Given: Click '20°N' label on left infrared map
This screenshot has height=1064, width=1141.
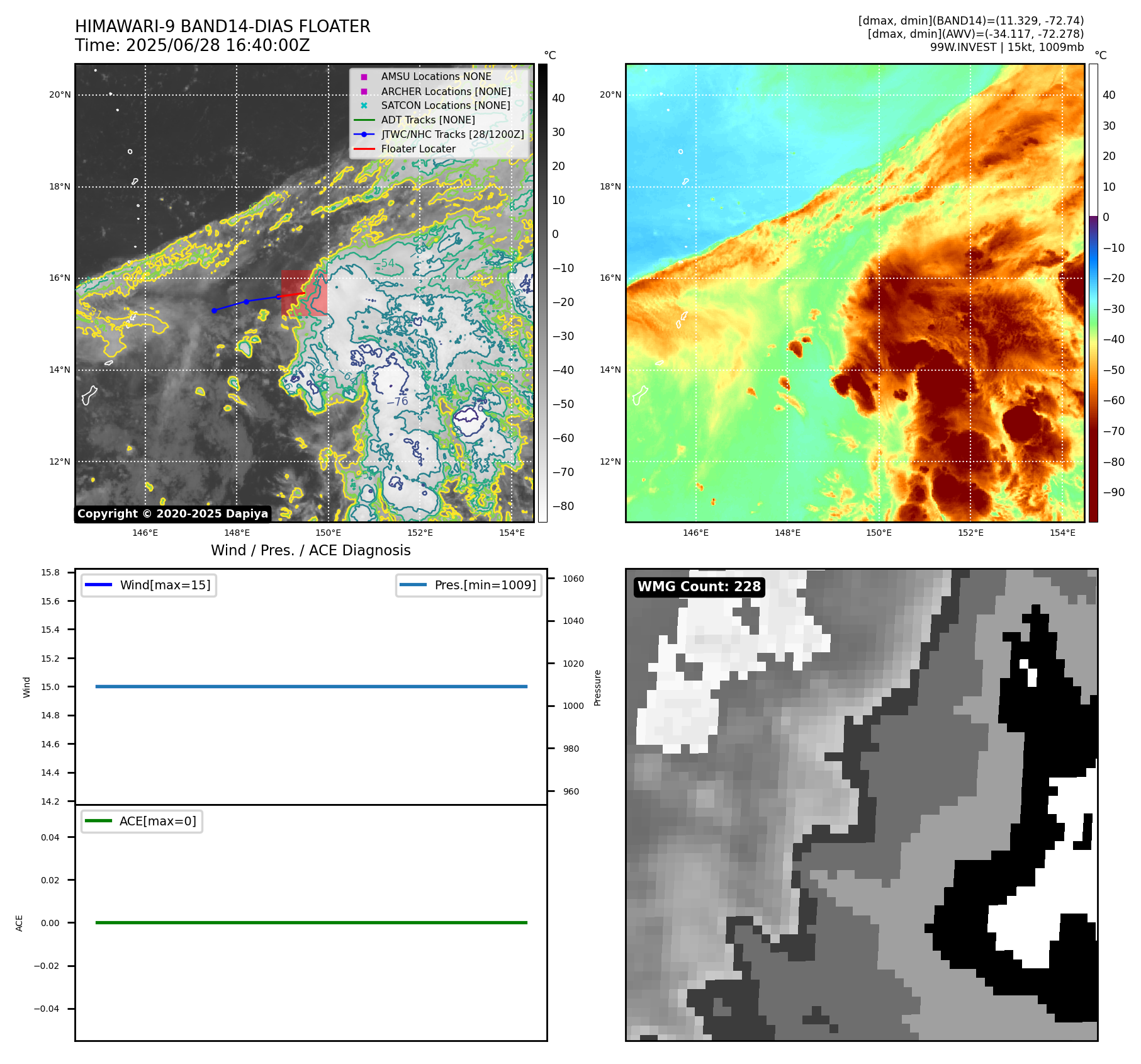Looking at the screenshot, I should point(60,95).
